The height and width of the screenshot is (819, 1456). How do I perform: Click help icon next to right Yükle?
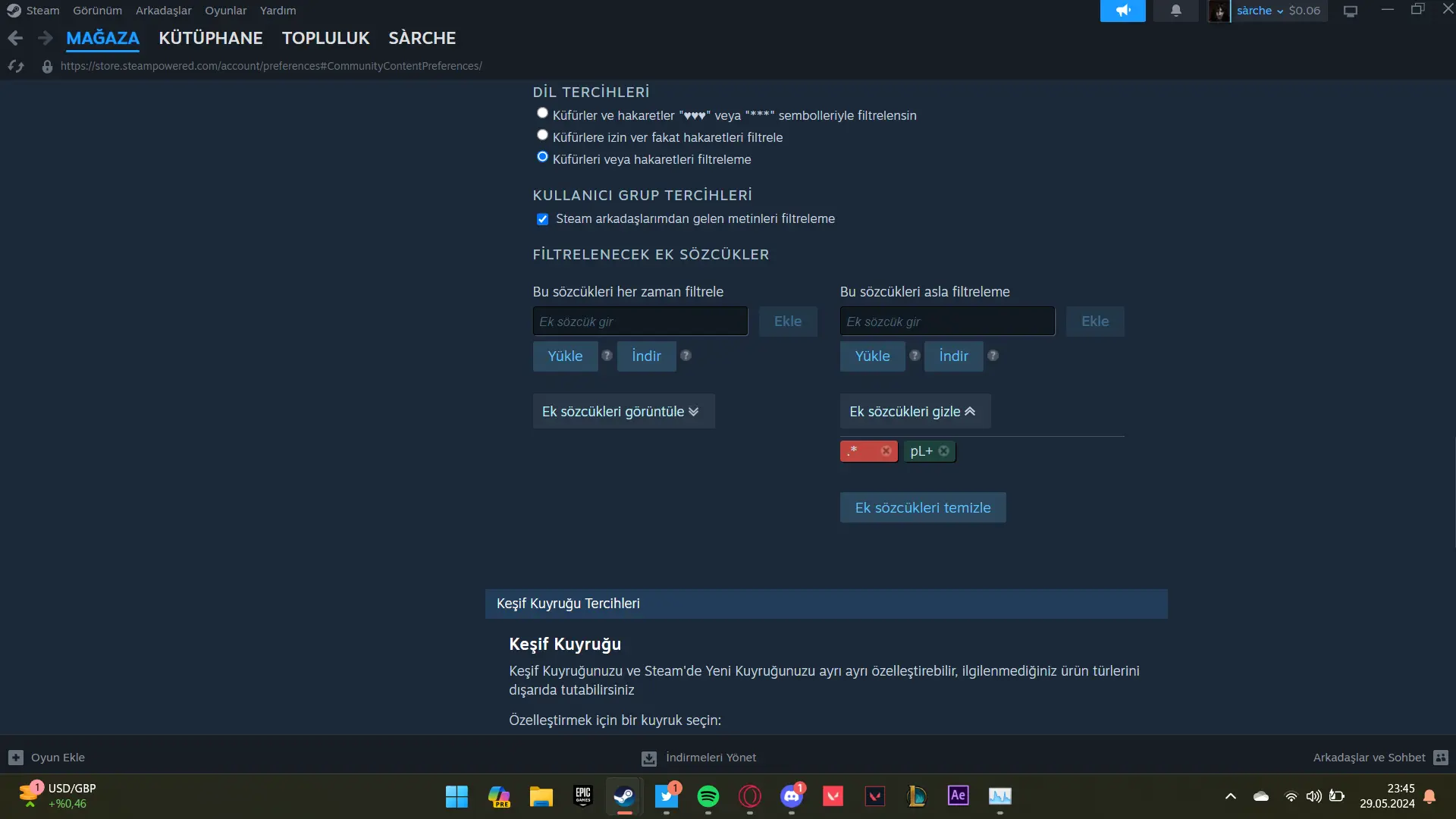click(915, 356)
